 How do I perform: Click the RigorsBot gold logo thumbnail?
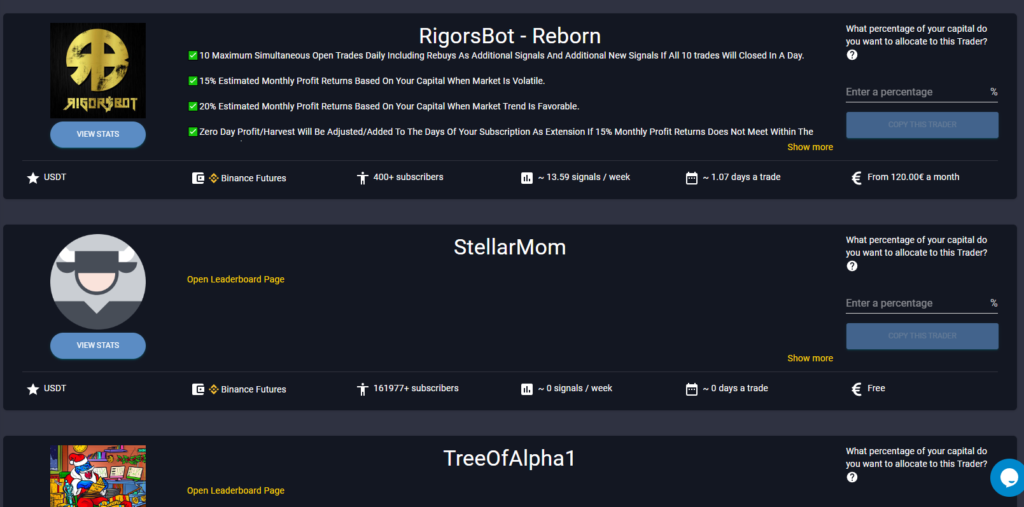98,70
